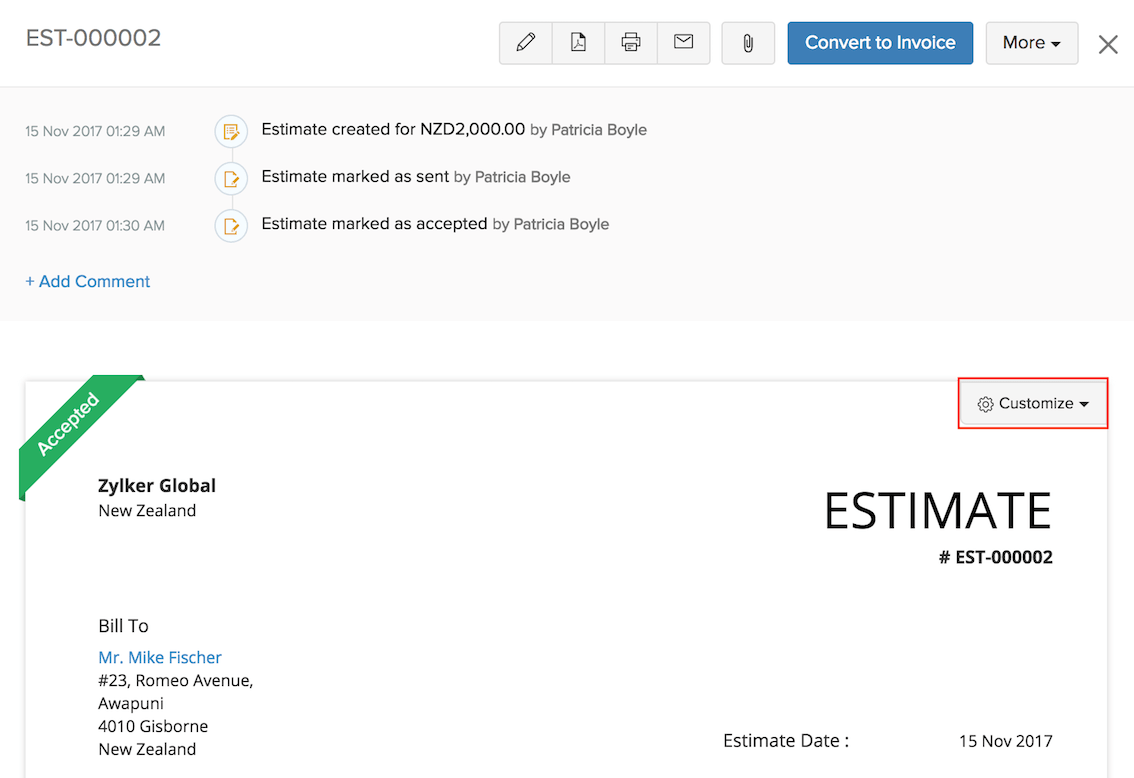Expand the Customize dropdown
The height and width of the screenshot is (778, 1134).
[x=1033, y=404]
